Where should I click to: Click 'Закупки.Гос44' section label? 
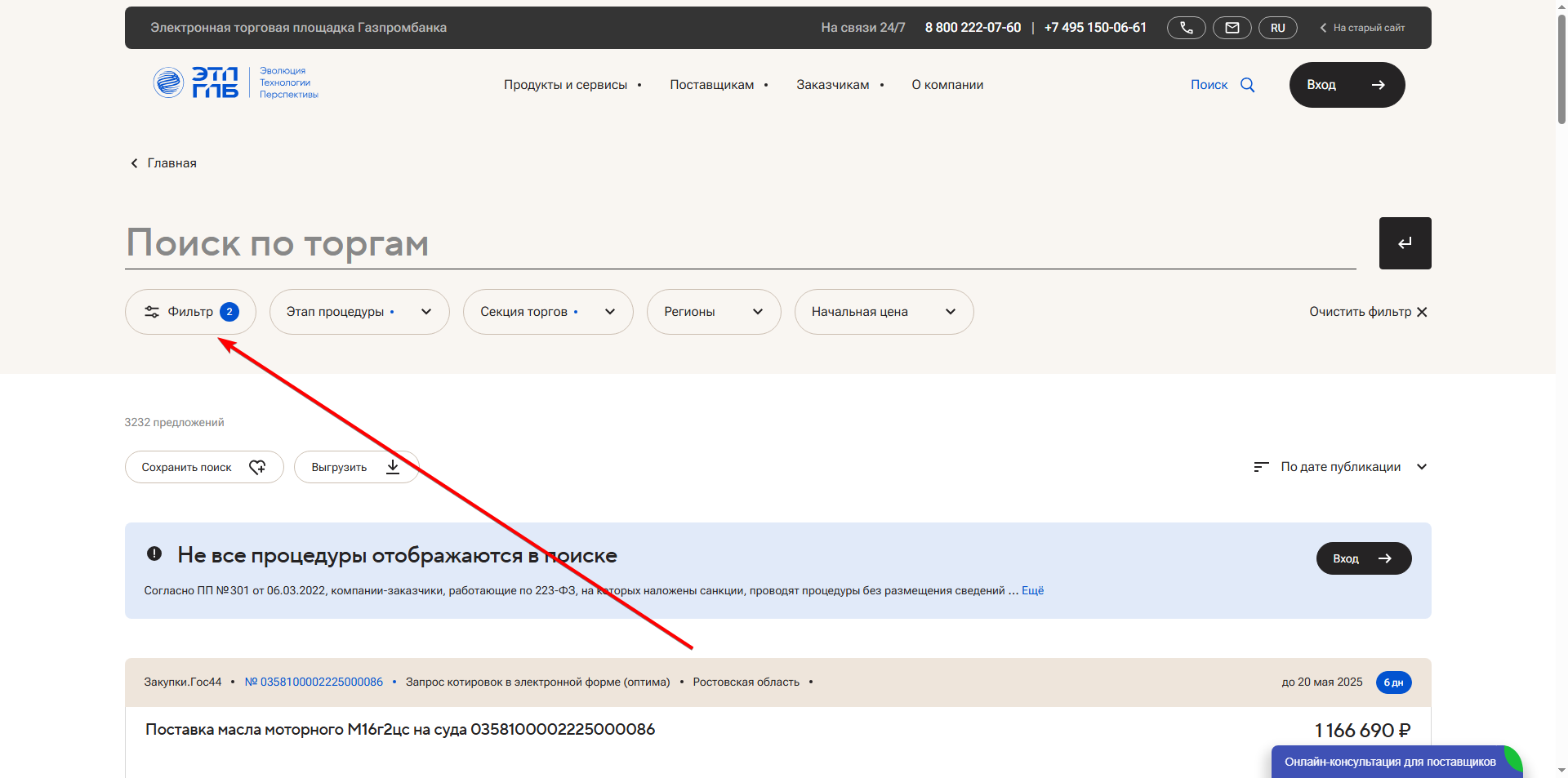click(183, 682)
